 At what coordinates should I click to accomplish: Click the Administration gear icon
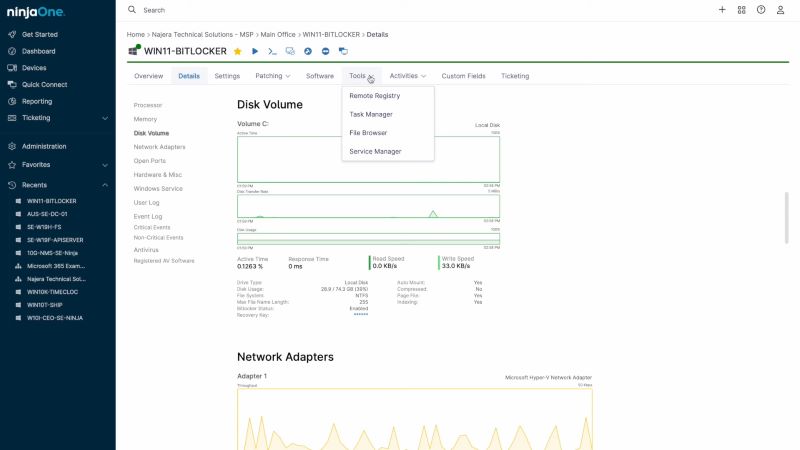tap(12, 146)
